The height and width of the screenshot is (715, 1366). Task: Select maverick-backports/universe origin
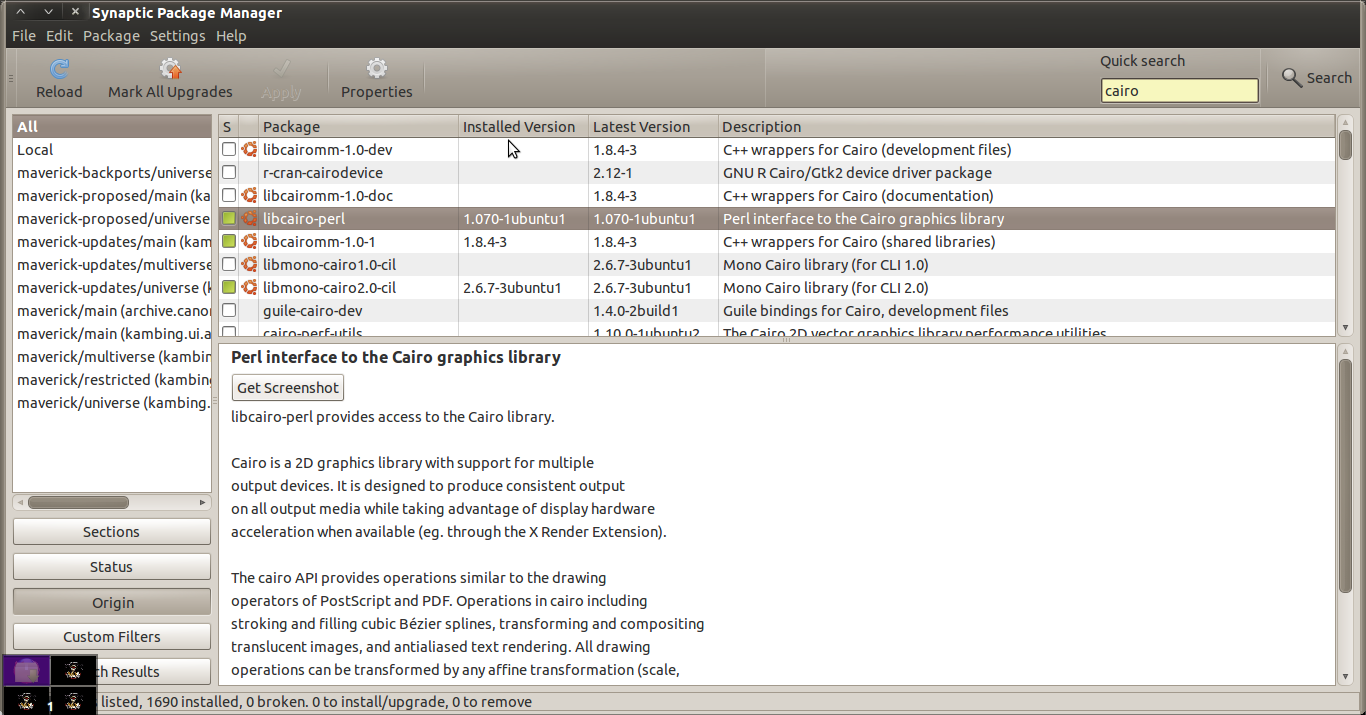(x=112, y=173)
